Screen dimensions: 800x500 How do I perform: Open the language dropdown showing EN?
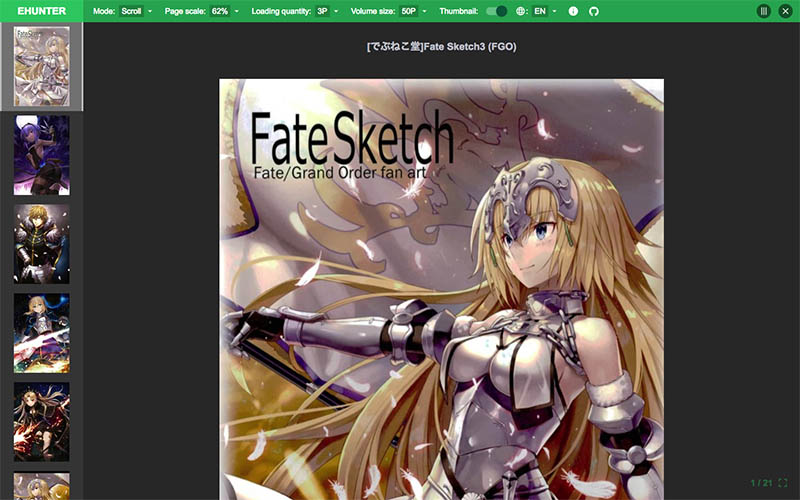pos(540,11)
